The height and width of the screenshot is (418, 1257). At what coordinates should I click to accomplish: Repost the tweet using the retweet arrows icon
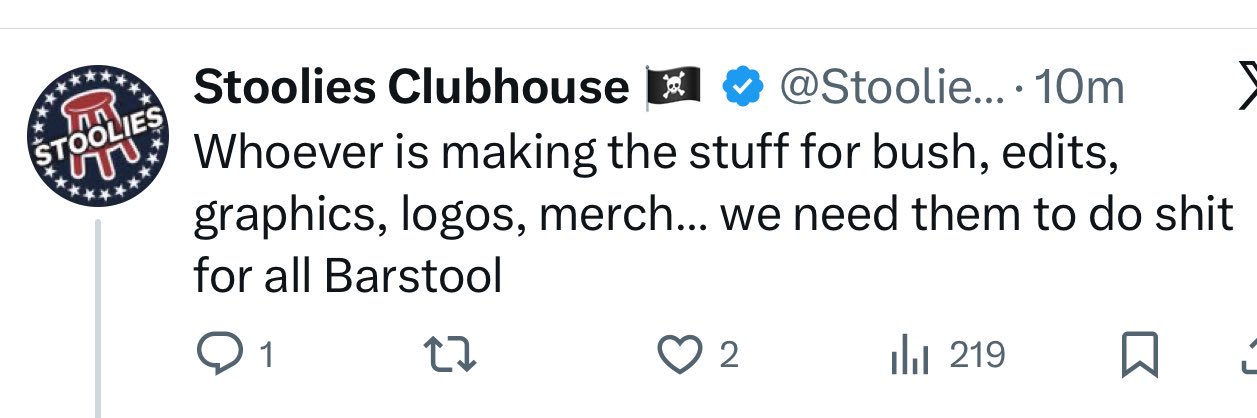(450, 356)
